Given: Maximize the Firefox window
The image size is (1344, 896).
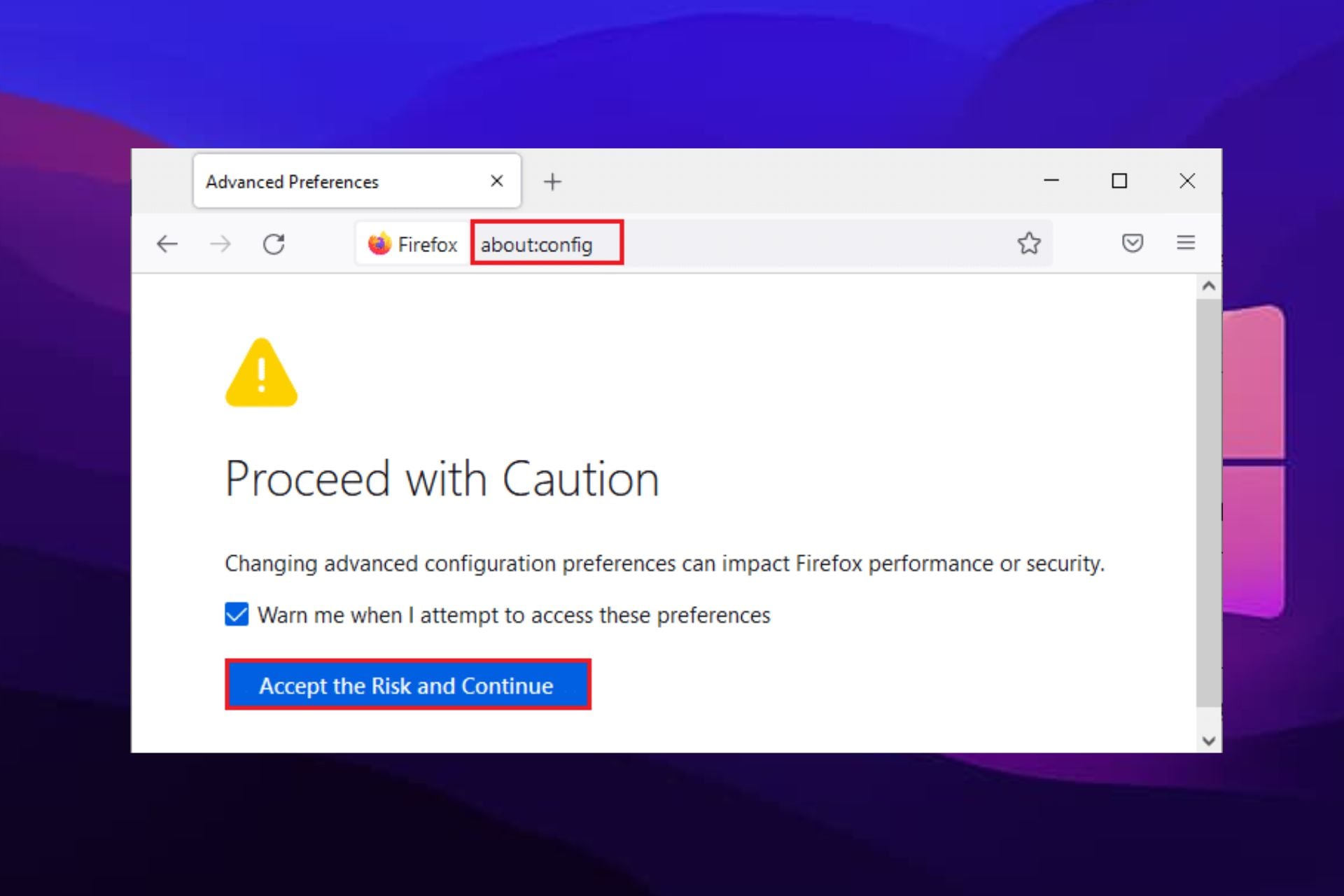Looking at the screenshot, I should (1119, 181).
